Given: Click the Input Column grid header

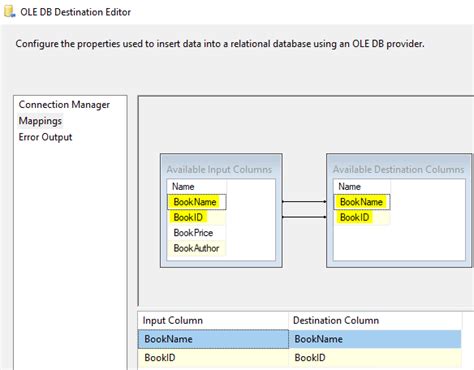Looking at the screenshot, I should point(213,321).
